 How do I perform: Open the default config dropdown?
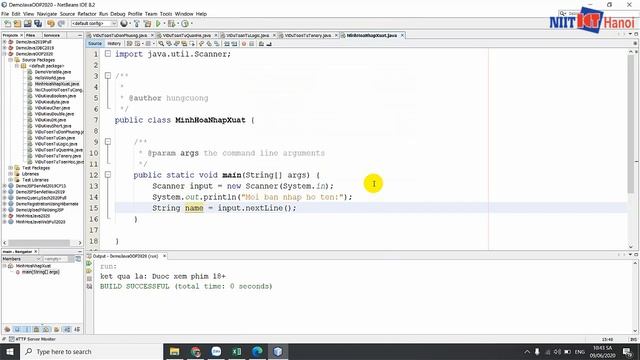coord(94,24)
